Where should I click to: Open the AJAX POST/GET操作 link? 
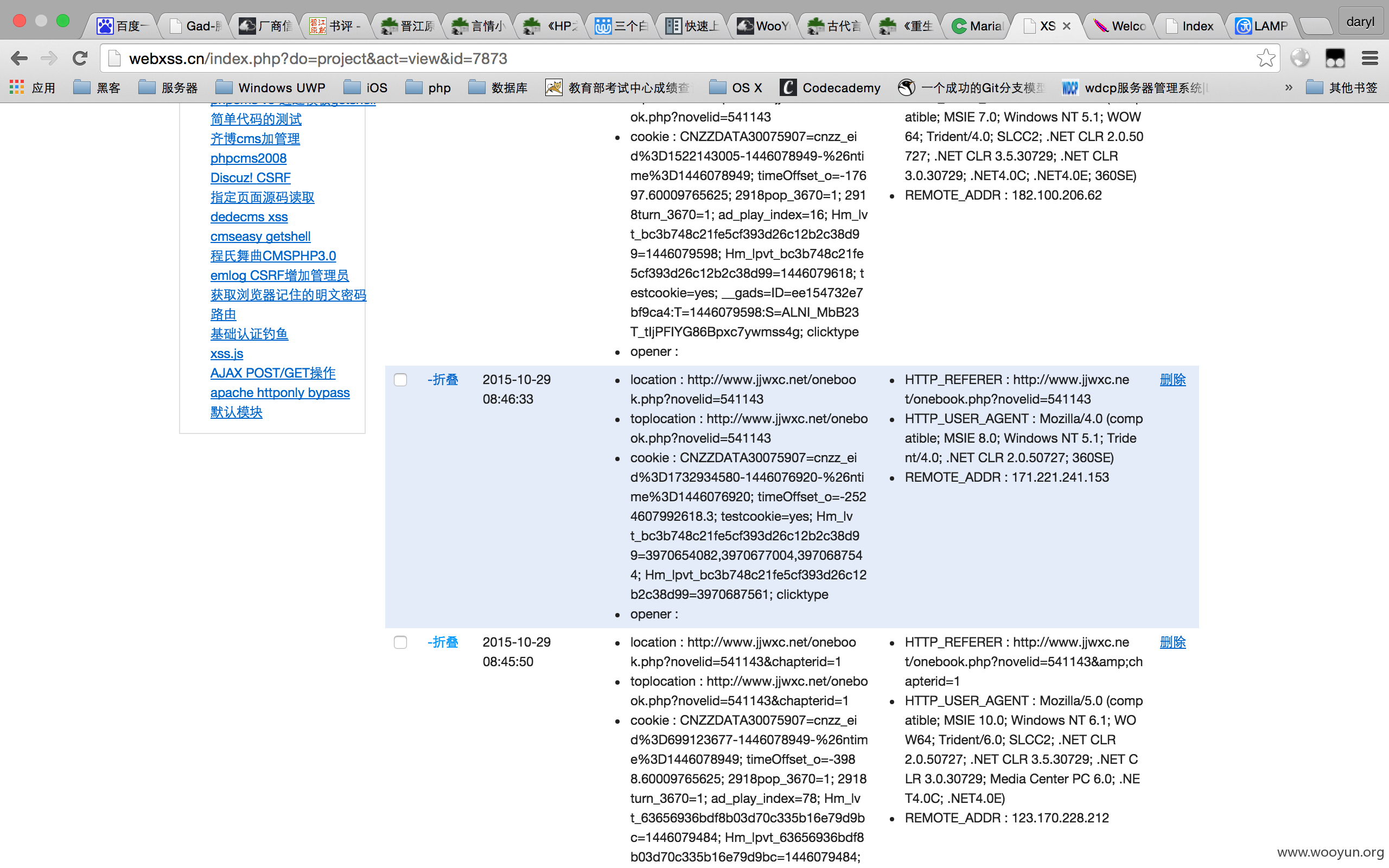click(x=272, y=373)
